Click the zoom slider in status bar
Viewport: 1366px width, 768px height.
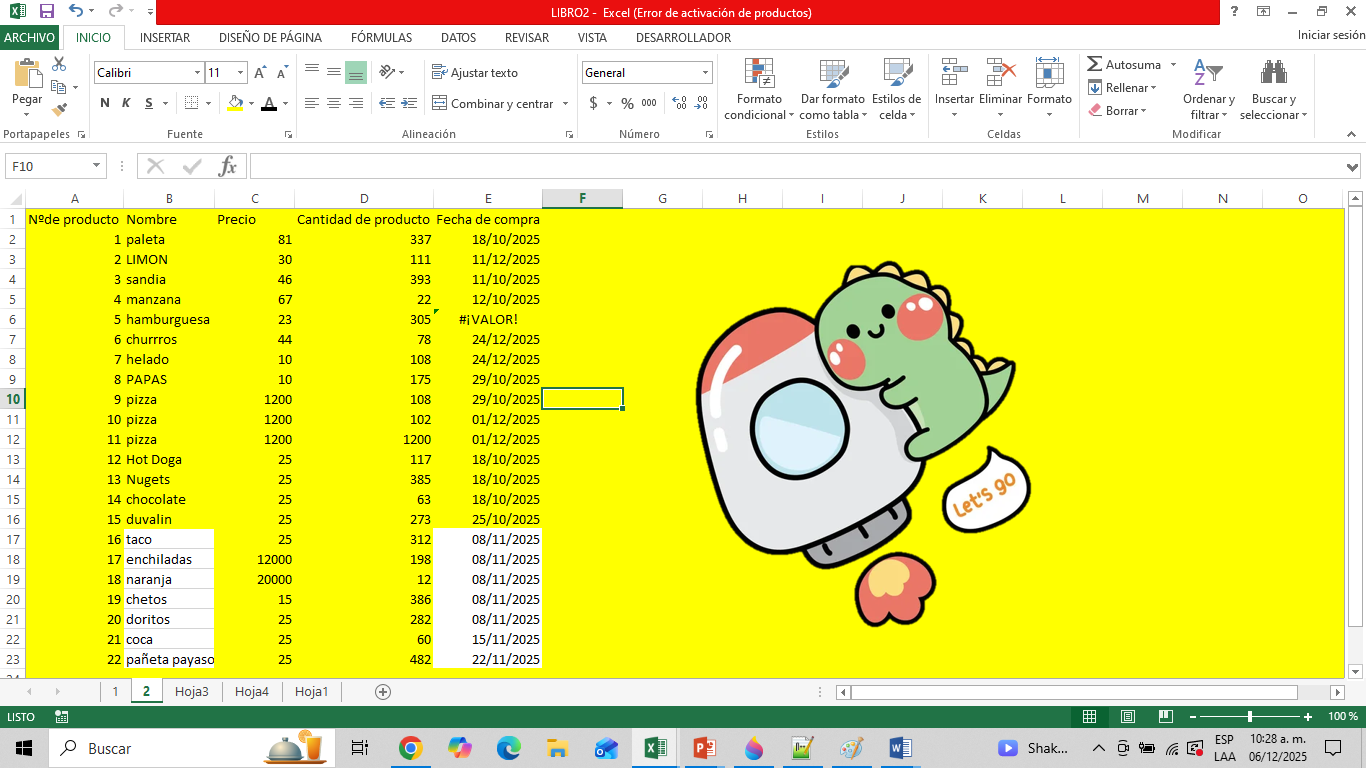(1250, 717)
